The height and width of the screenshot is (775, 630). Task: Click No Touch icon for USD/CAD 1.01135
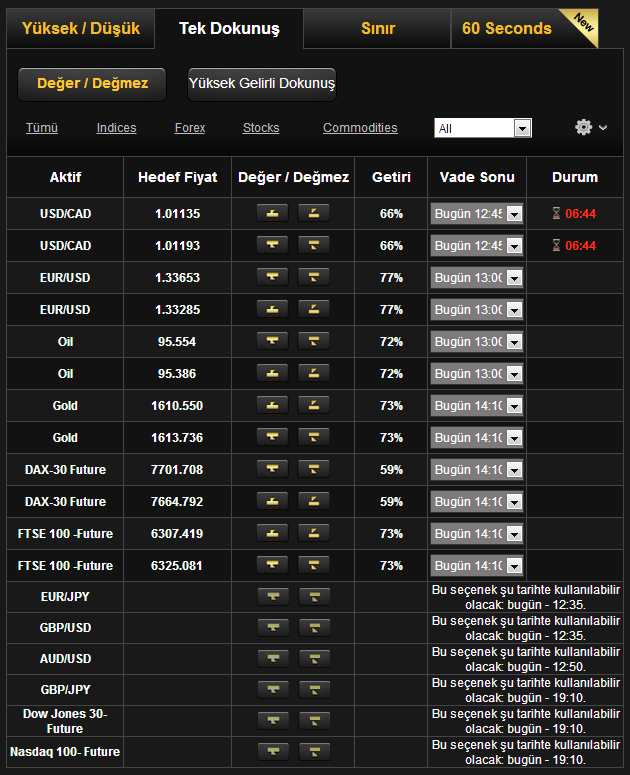tap(313, 214)
